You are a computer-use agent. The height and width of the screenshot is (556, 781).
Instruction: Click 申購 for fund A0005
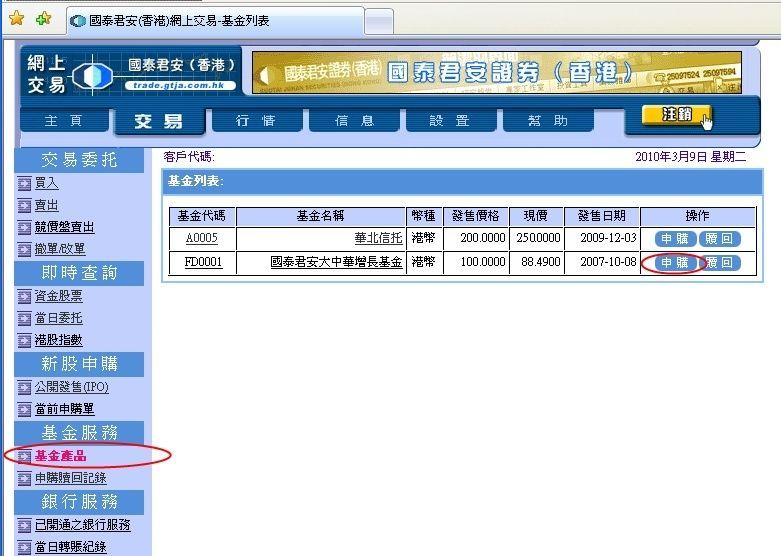[675, 239]
